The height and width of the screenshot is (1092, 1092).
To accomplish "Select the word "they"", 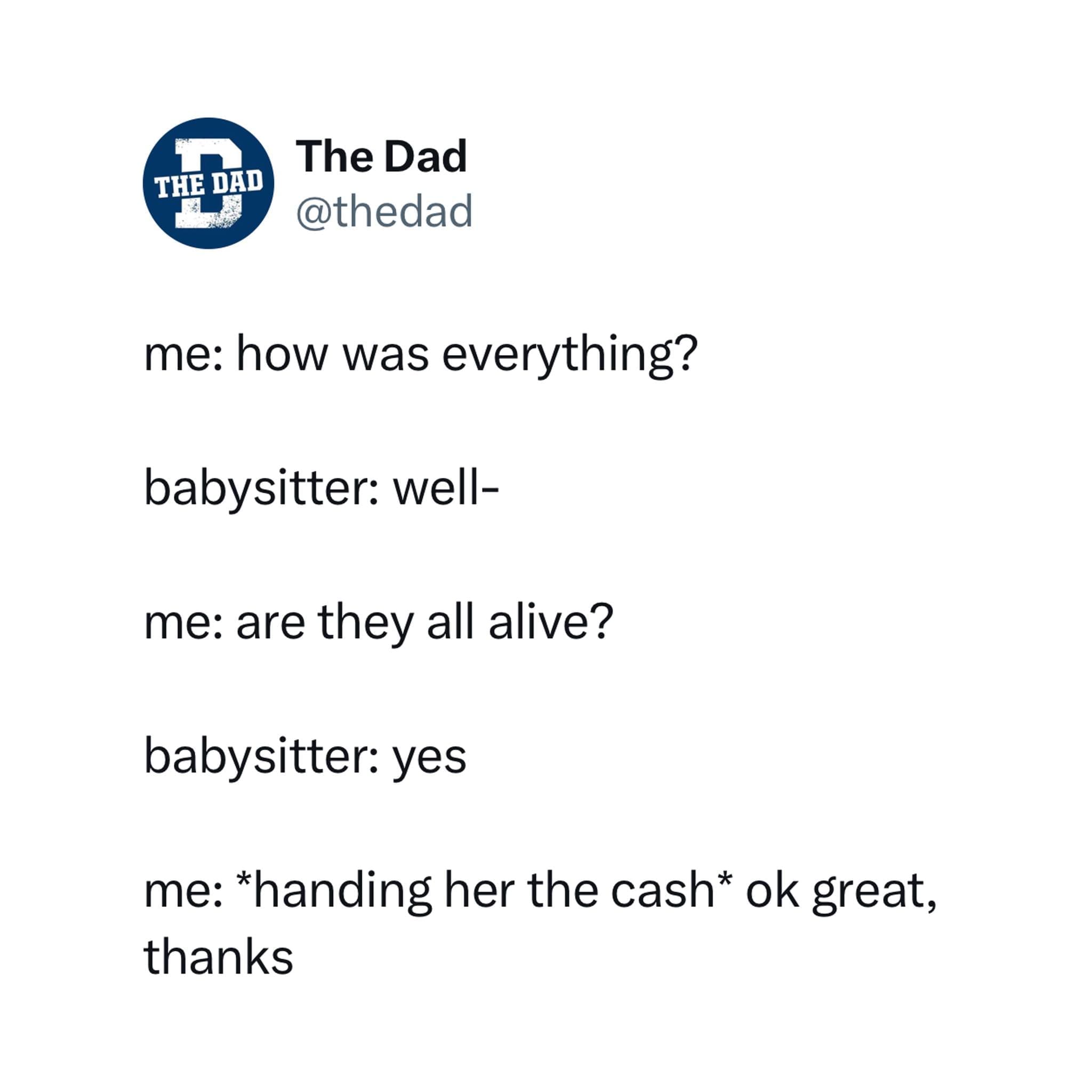I will coord(366,622).
